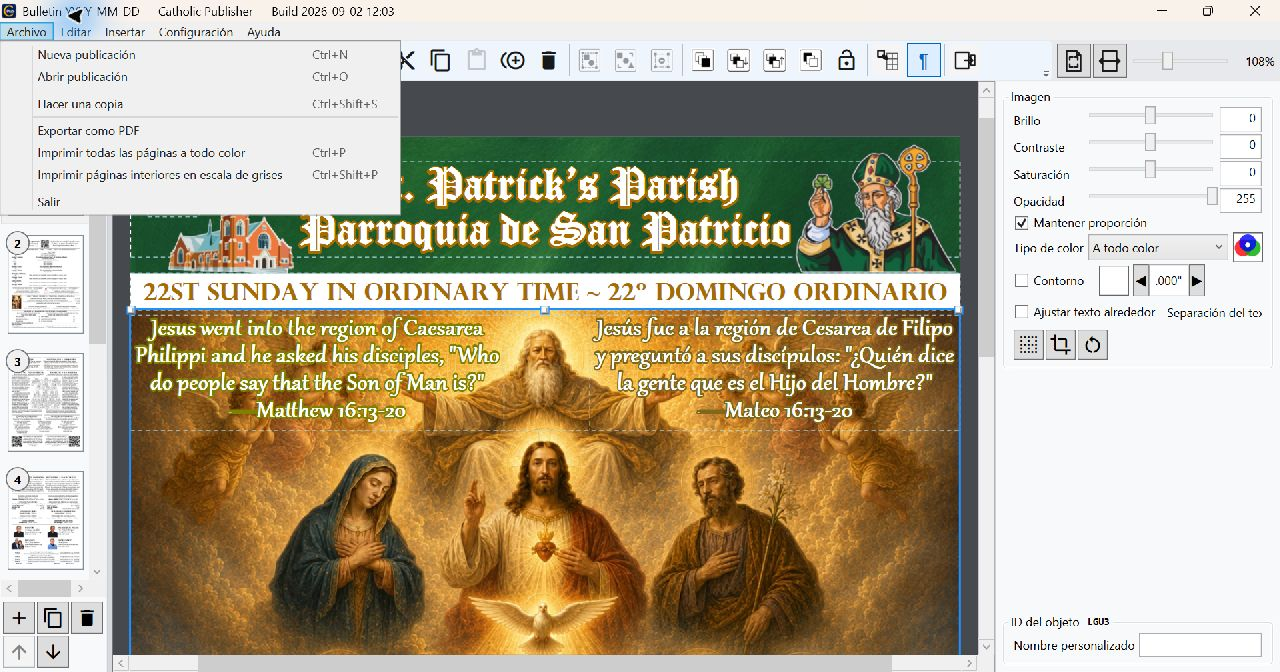Click the duplicate page icon below thumbnails
Image resolution: width=1280 pixels, height=672 pixels.
click(53, 618)
